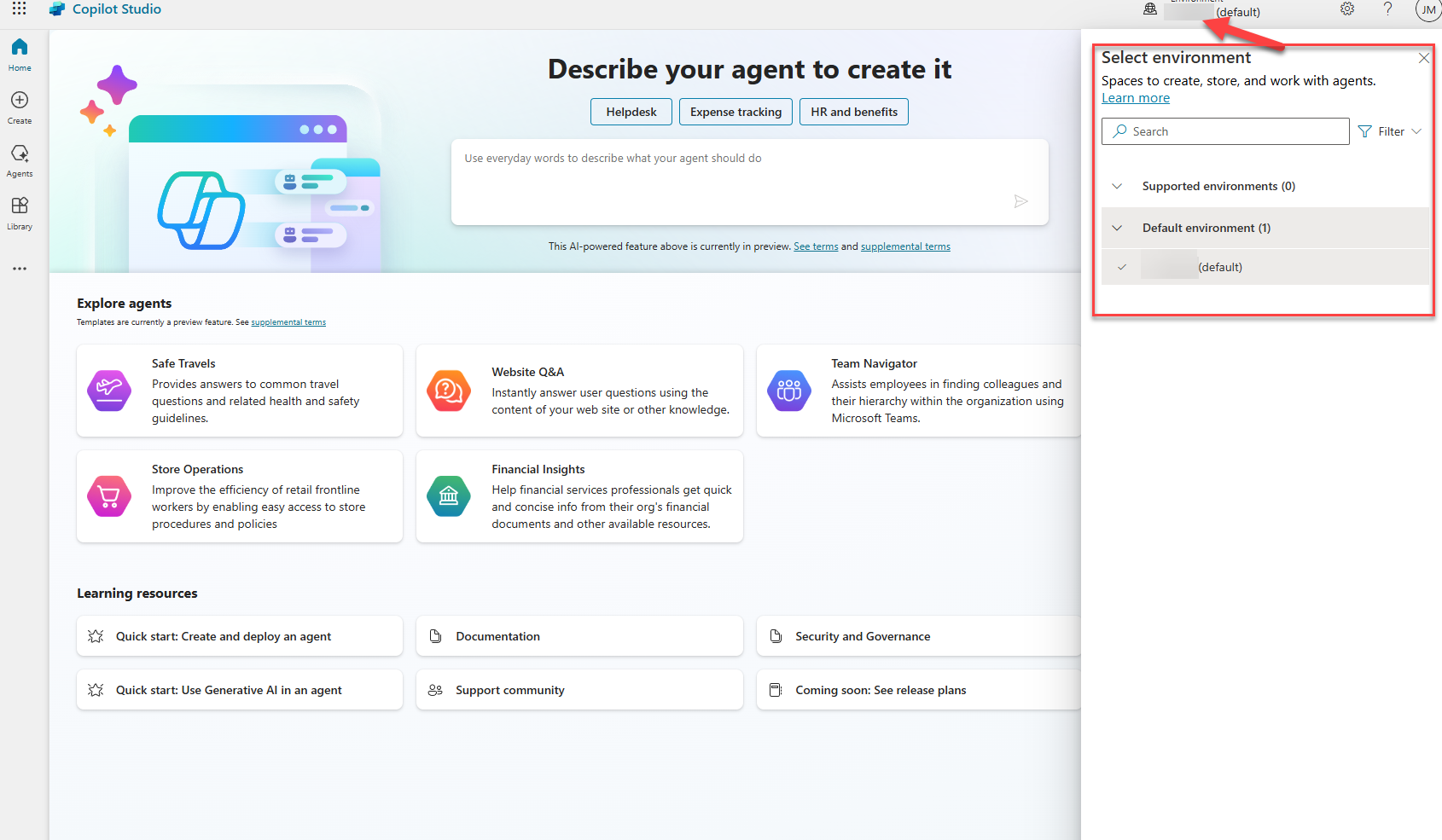
Task: Open the More options ellipsis in sidebar
Action: tap(20, 269)
